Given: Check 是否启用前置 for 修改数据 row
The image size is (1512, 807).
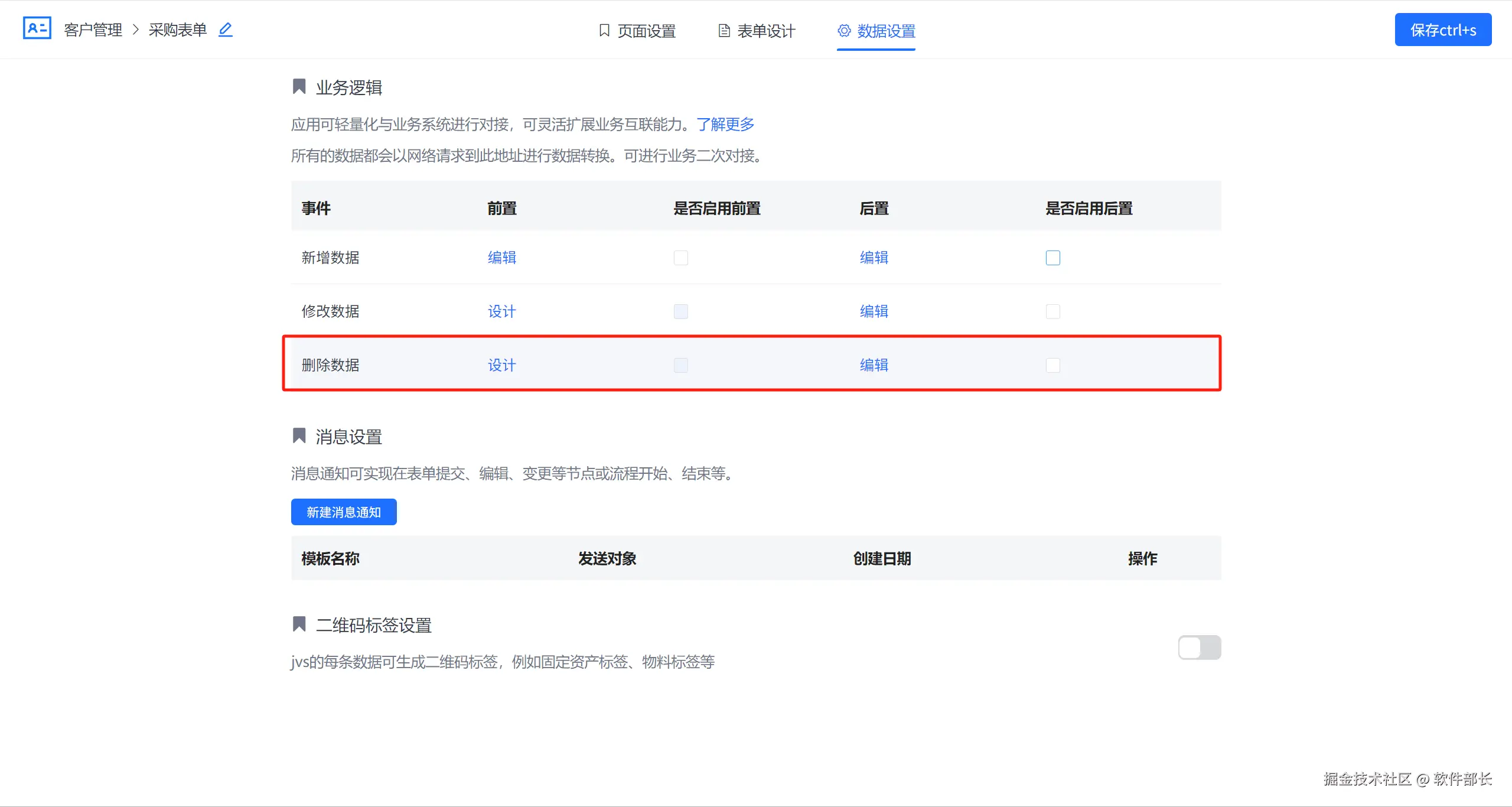Looking at the screenshot, I should click(x=680, y=311).
